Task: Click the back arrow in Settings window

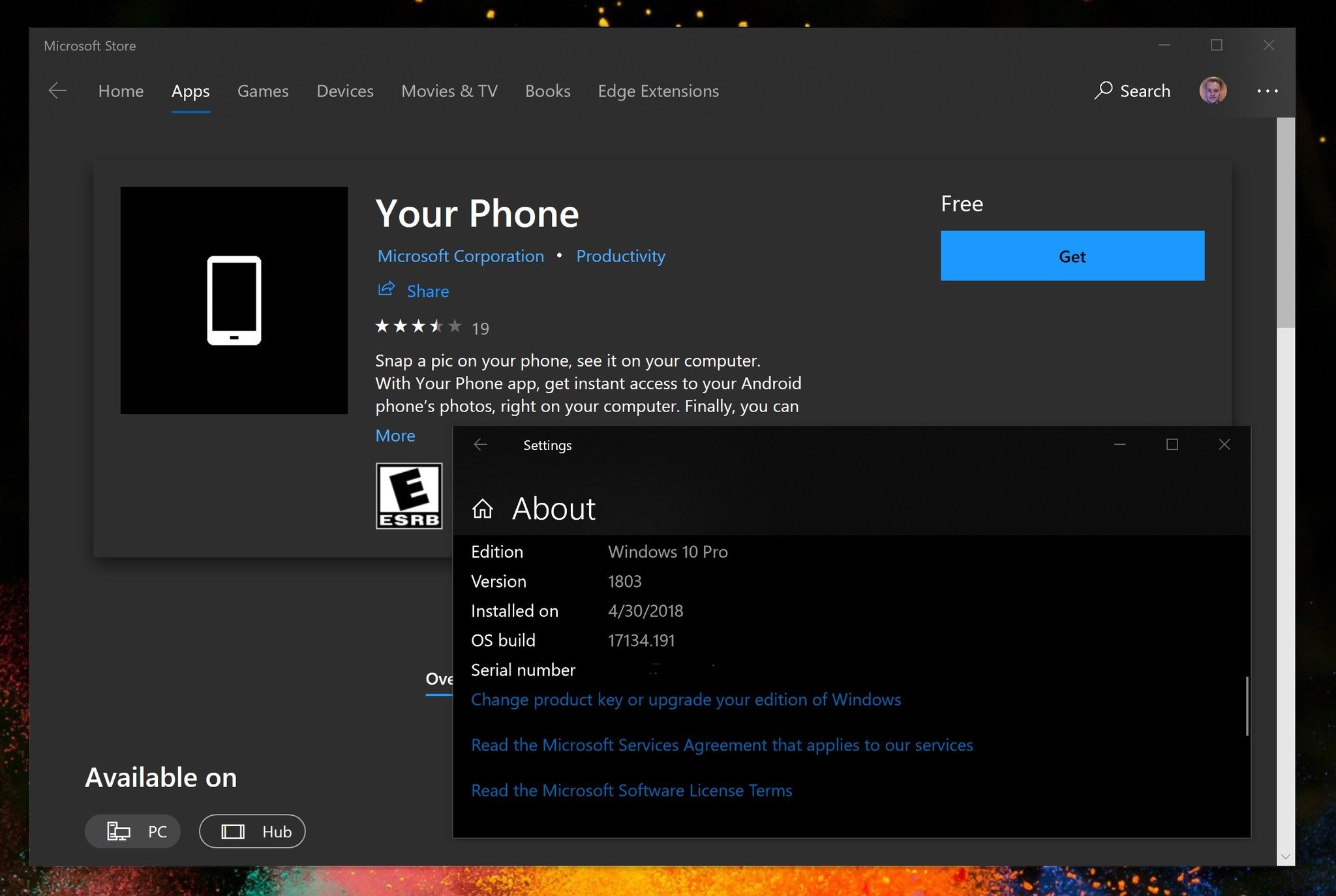Action: [479, 444]
